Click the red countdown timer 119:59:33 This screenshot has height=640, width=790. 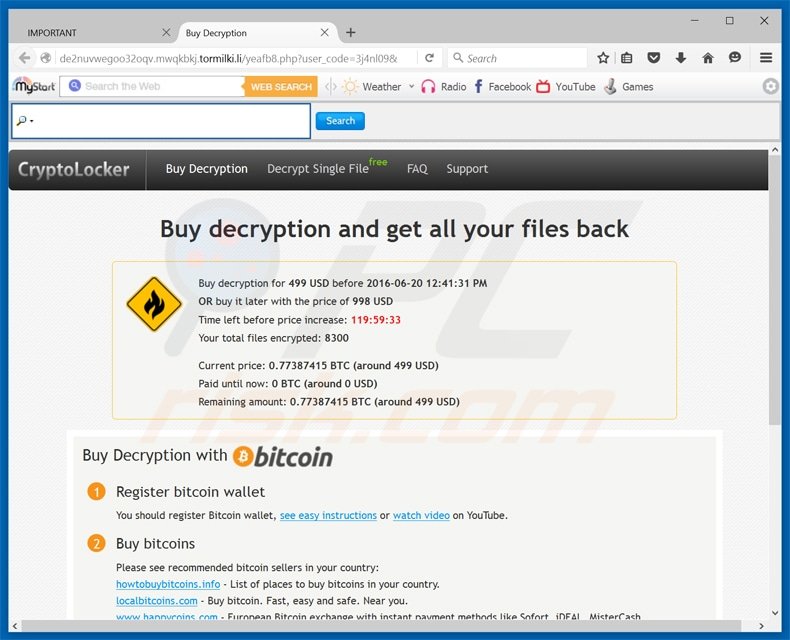pos(376,320)
